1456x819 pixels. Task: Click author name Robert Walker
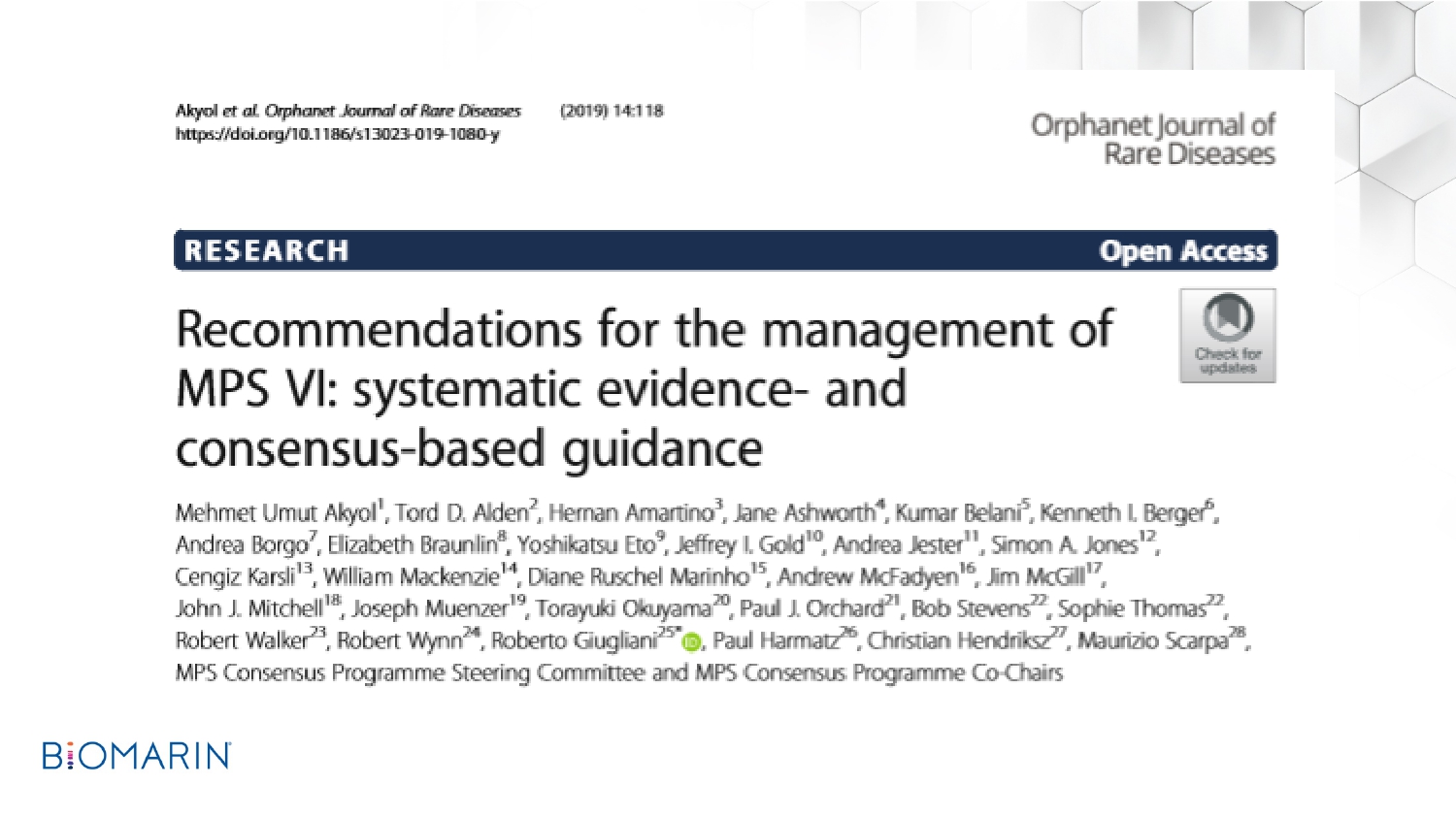242,641
